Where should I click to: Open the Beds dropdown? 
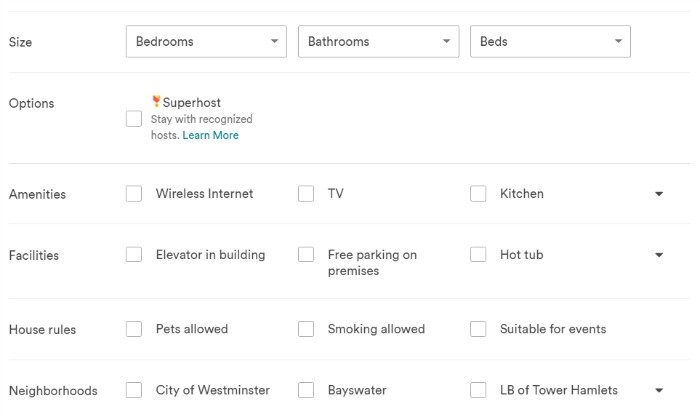pyautogui.click(x=550, y=42)
